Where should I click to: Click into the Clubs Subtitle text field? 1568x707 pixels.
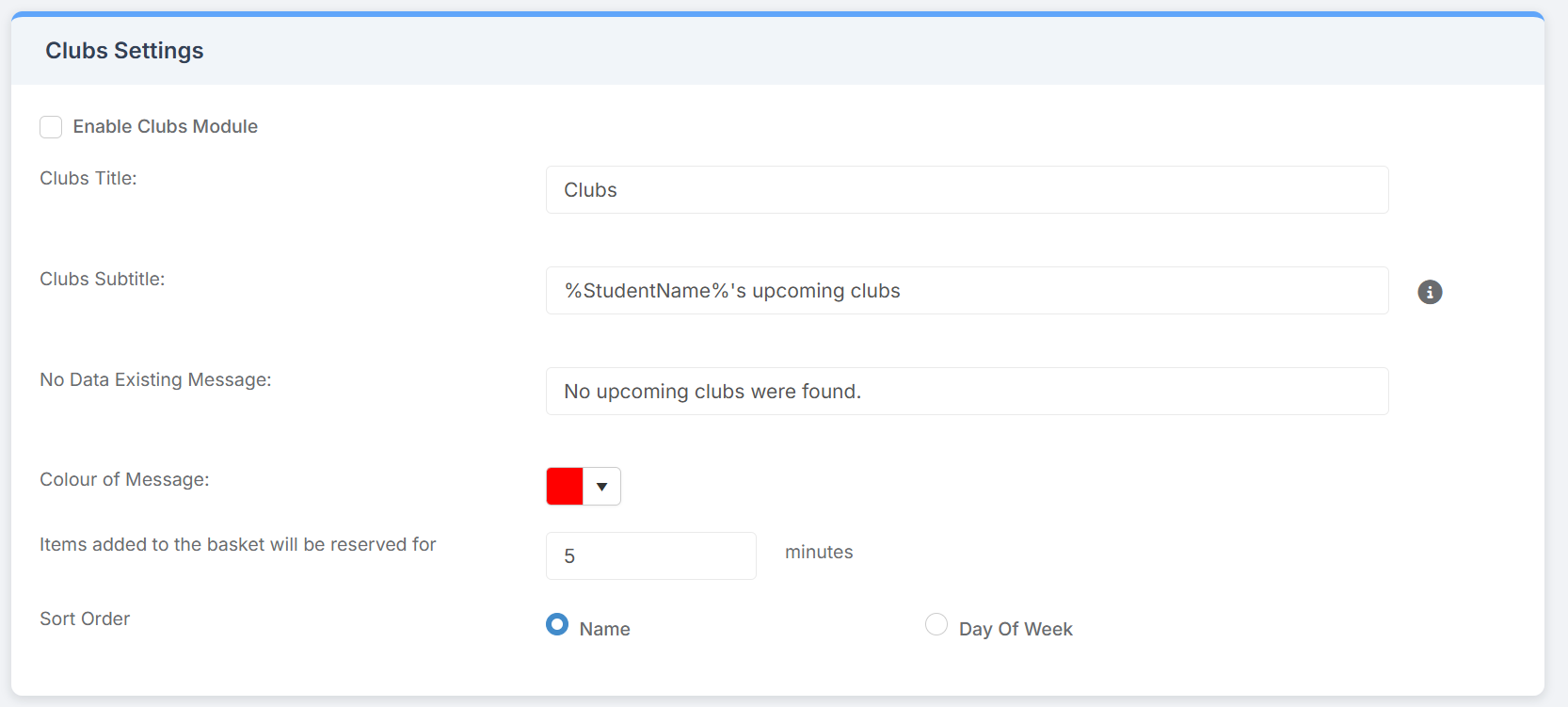[967, 291]
